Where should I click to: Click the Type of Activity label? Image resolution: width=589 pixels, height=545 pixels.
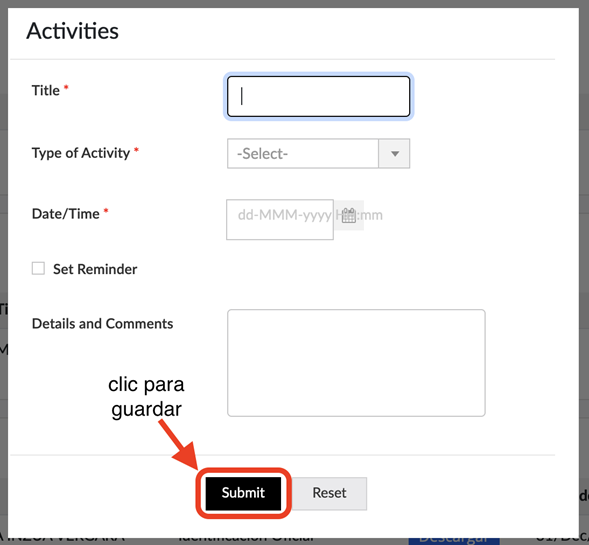tap(81, 153)
